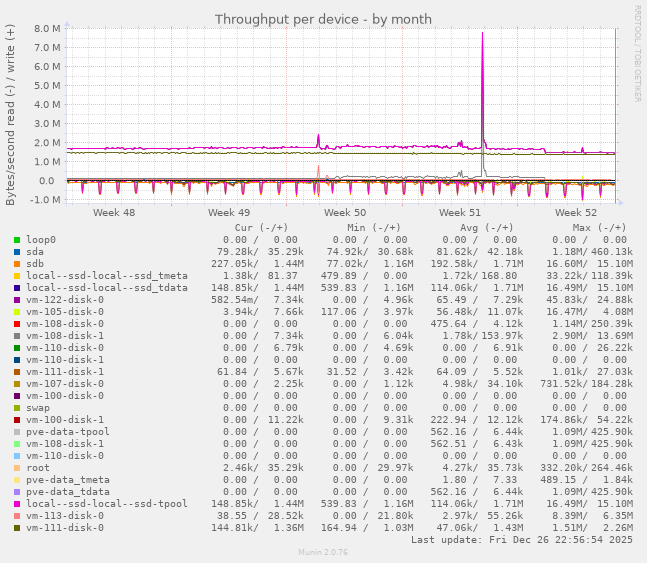Click the '7.66k' current write of vm-105-disk-0
Image resolution: width=647 pixels, height=563 pixels.
[288, 312]
